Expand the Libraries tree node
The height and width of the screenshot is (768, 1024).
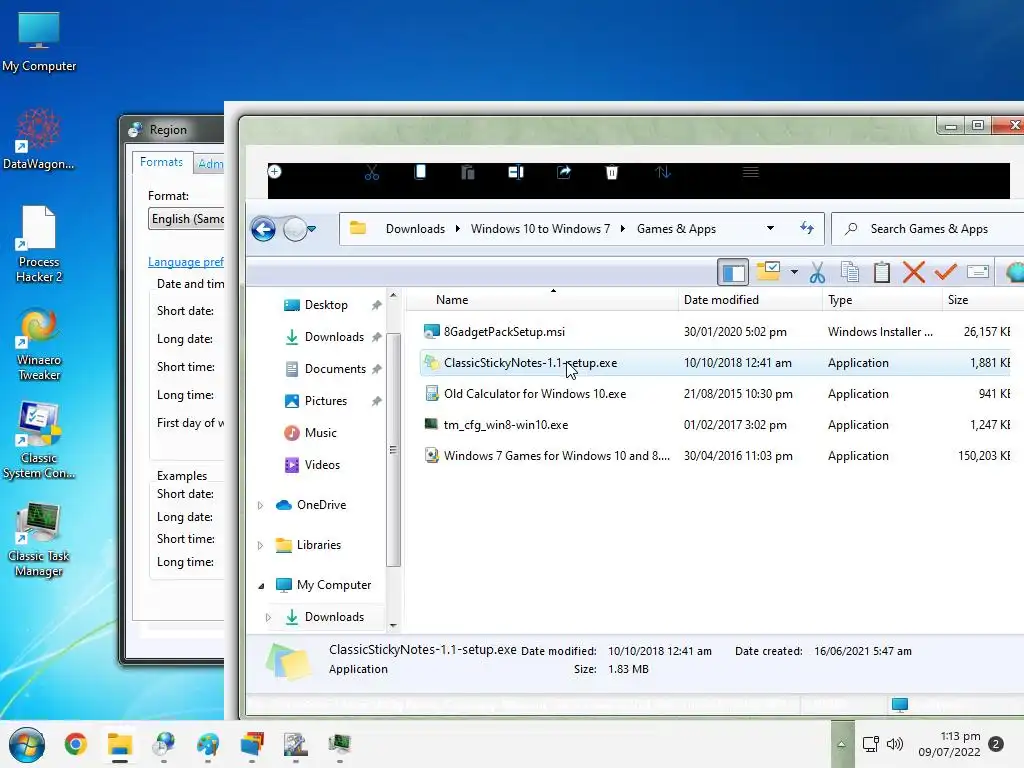coord(260,545)
